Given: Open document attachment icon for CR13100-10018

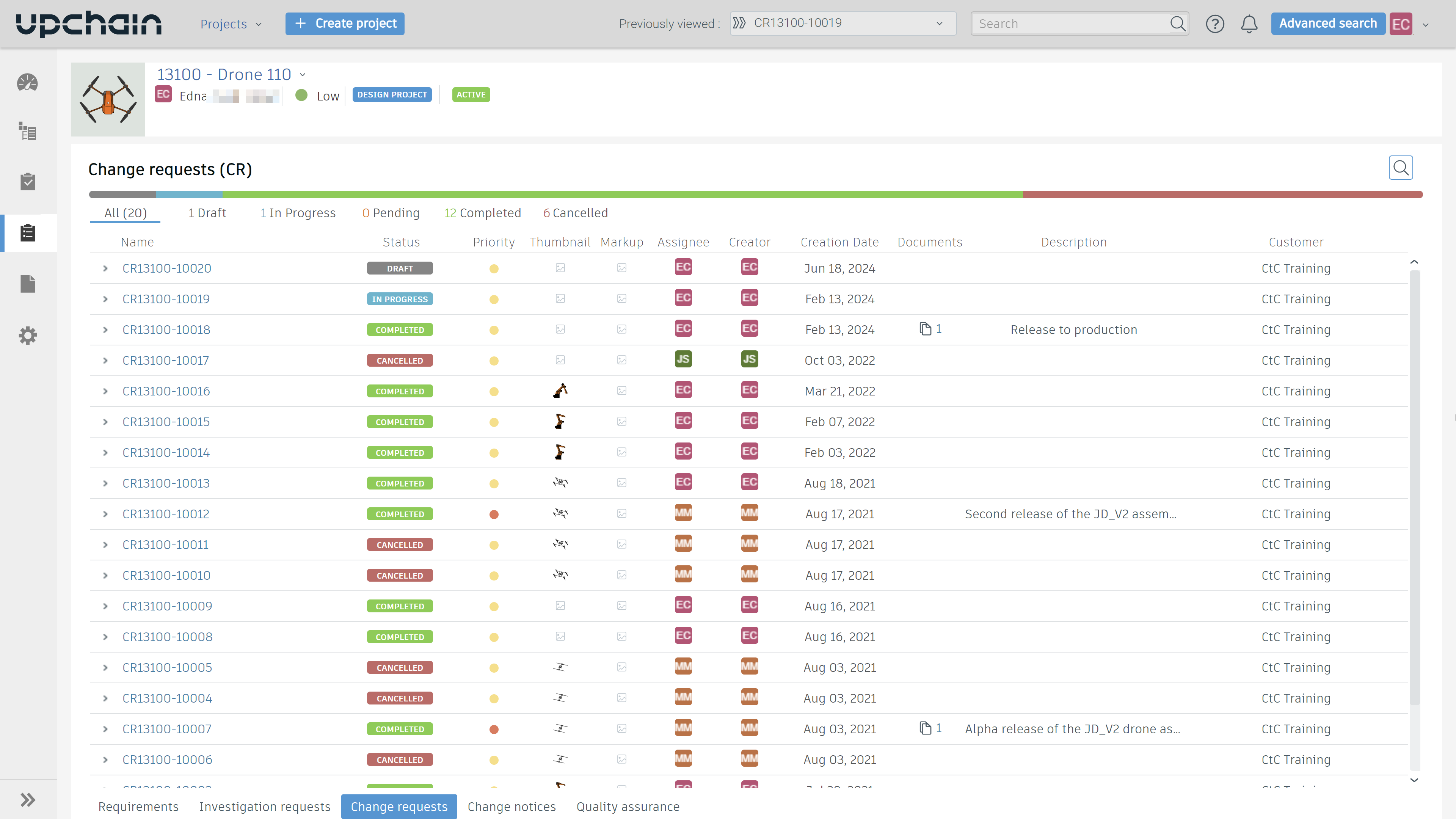Looking at the screenshot, I should [x=925, y=329].
